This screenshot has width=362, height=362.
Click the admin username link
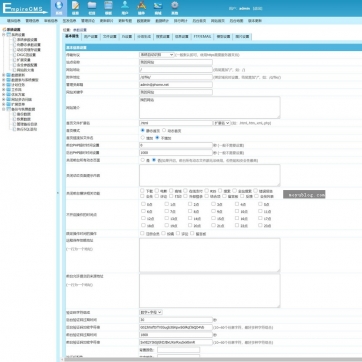244,8
